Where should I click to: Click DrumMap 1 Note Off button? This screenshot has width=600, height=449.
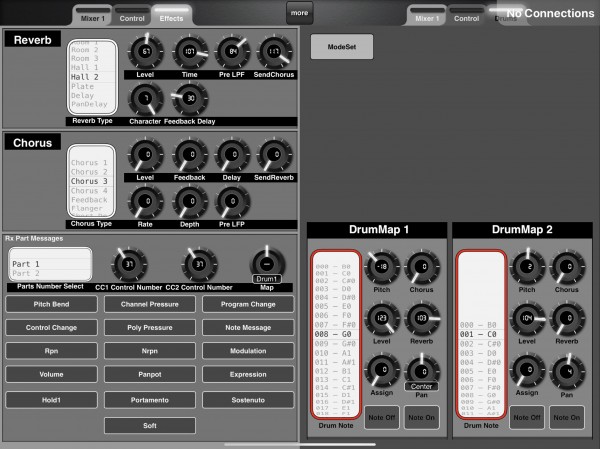tap(382, 417)
